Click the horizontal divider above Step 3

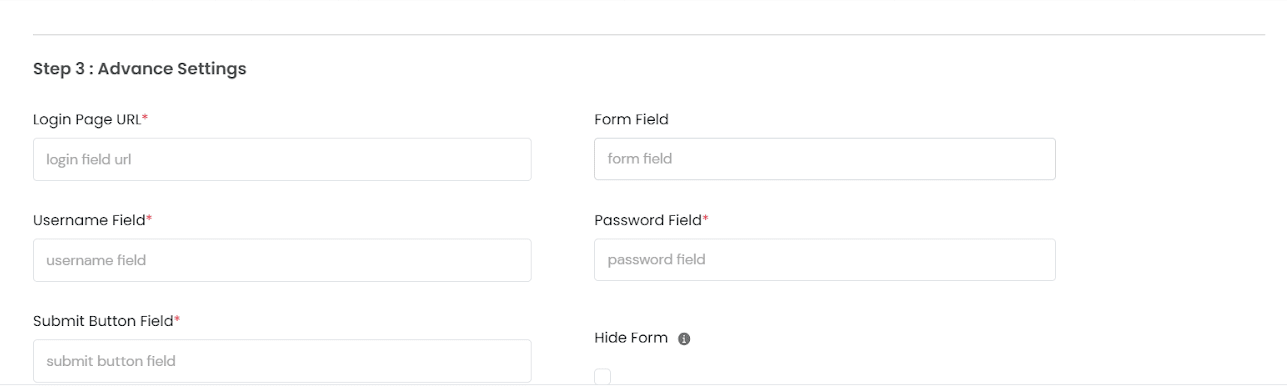[x=649, y=35]
